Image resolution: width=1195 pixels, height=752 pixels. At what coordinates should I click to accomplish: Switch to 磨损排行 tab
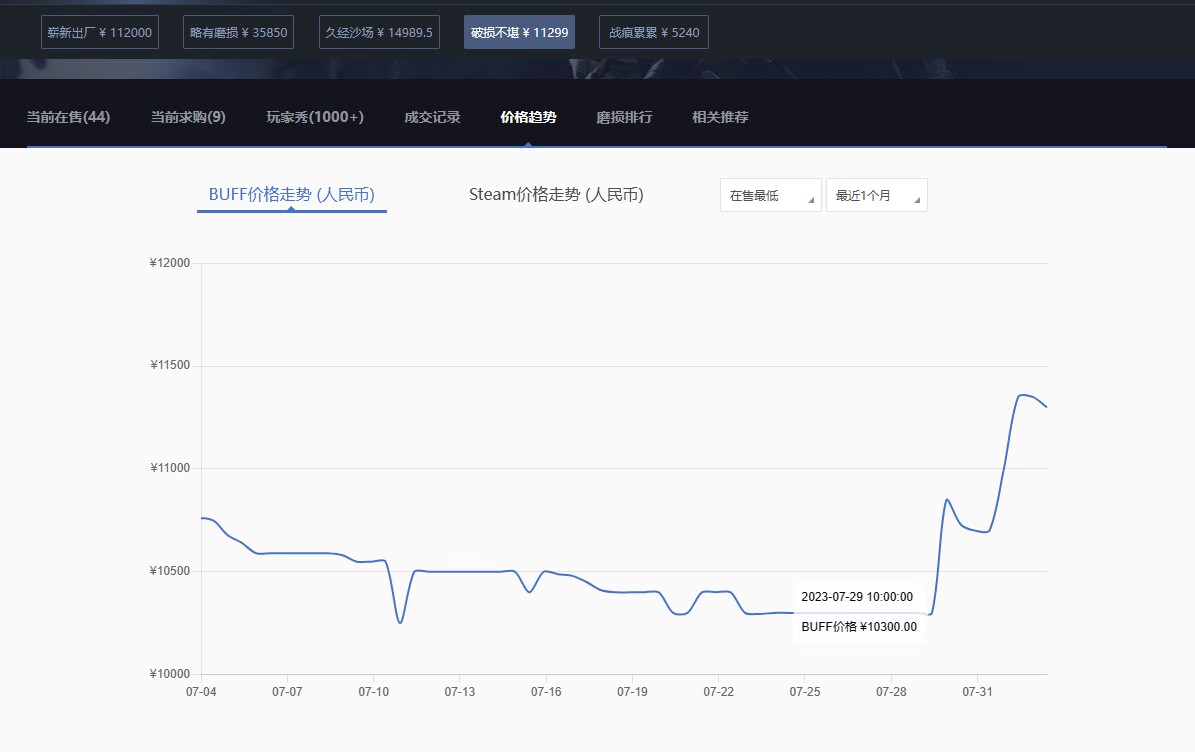(624, 117)
